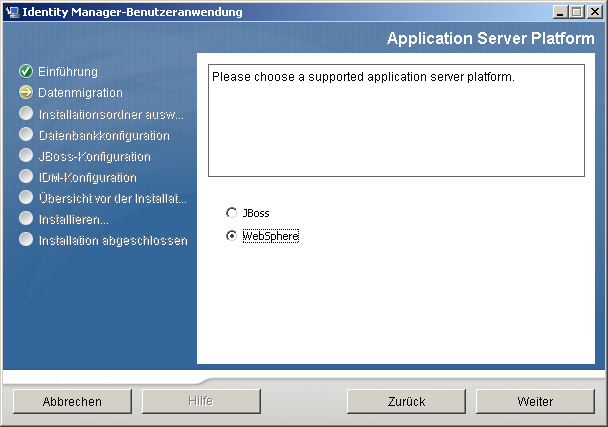The height and width of the screenshot is (427, 608).
Task: Click the green checkmark beside Einführung
Action: (x=26, y=72)
